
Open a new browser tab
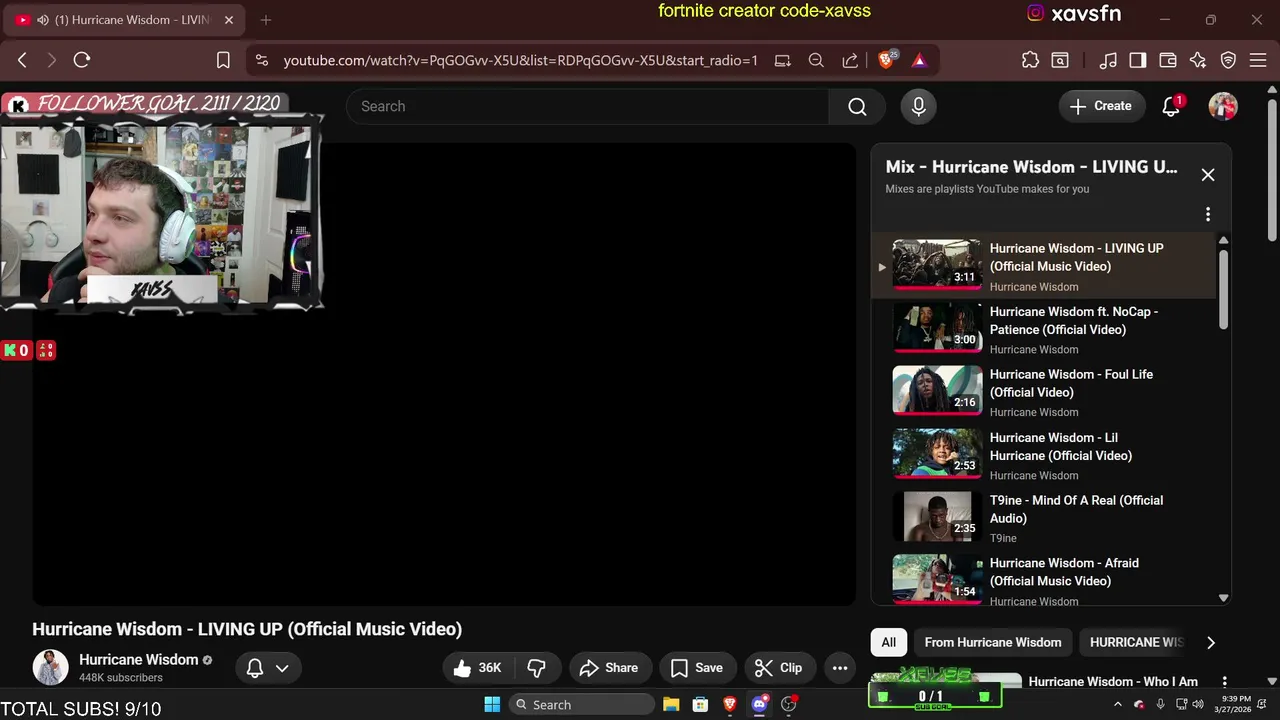[266, 20]
